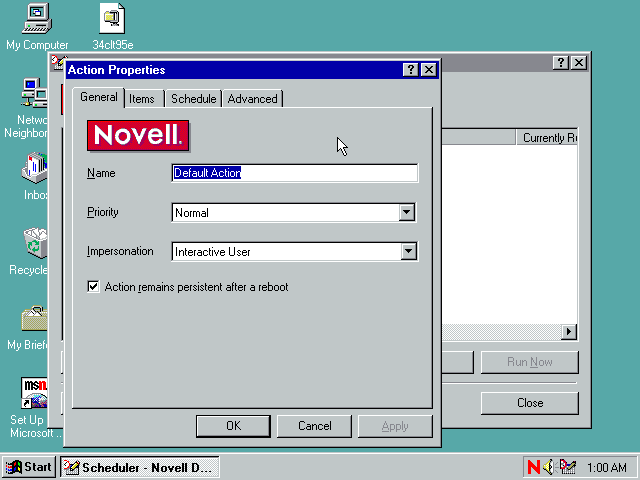Uncheck Action remains persistent after a reboot
640x480 pixels.
tap(94, 287)
